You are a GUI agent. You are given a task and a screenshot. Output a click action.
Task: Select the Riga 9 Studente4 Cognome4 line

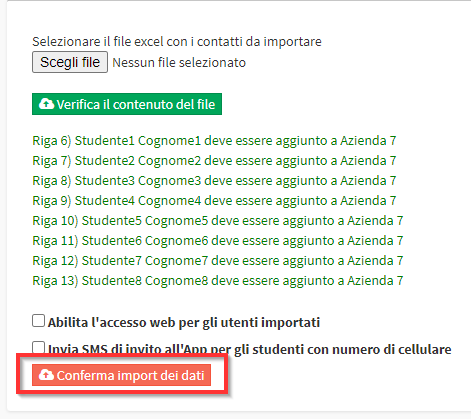point(214,201)
